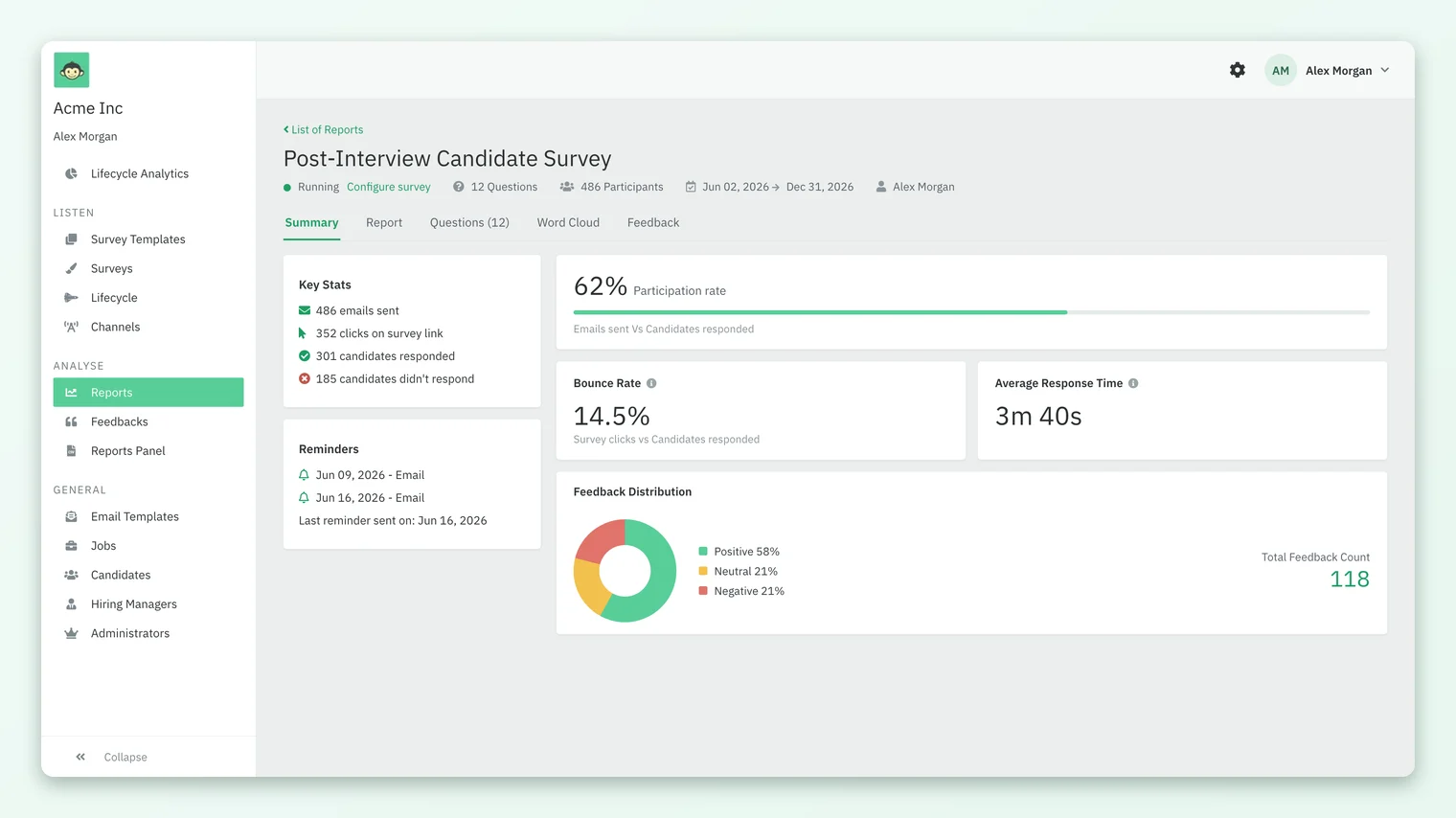Open Reports in the sidebar
1456x818 pixels.
[148, 393]
